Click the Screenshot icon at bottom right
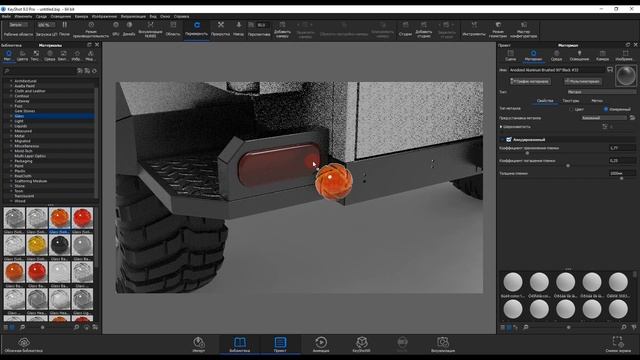The image size is (640, 360). (x=618, y=344)
